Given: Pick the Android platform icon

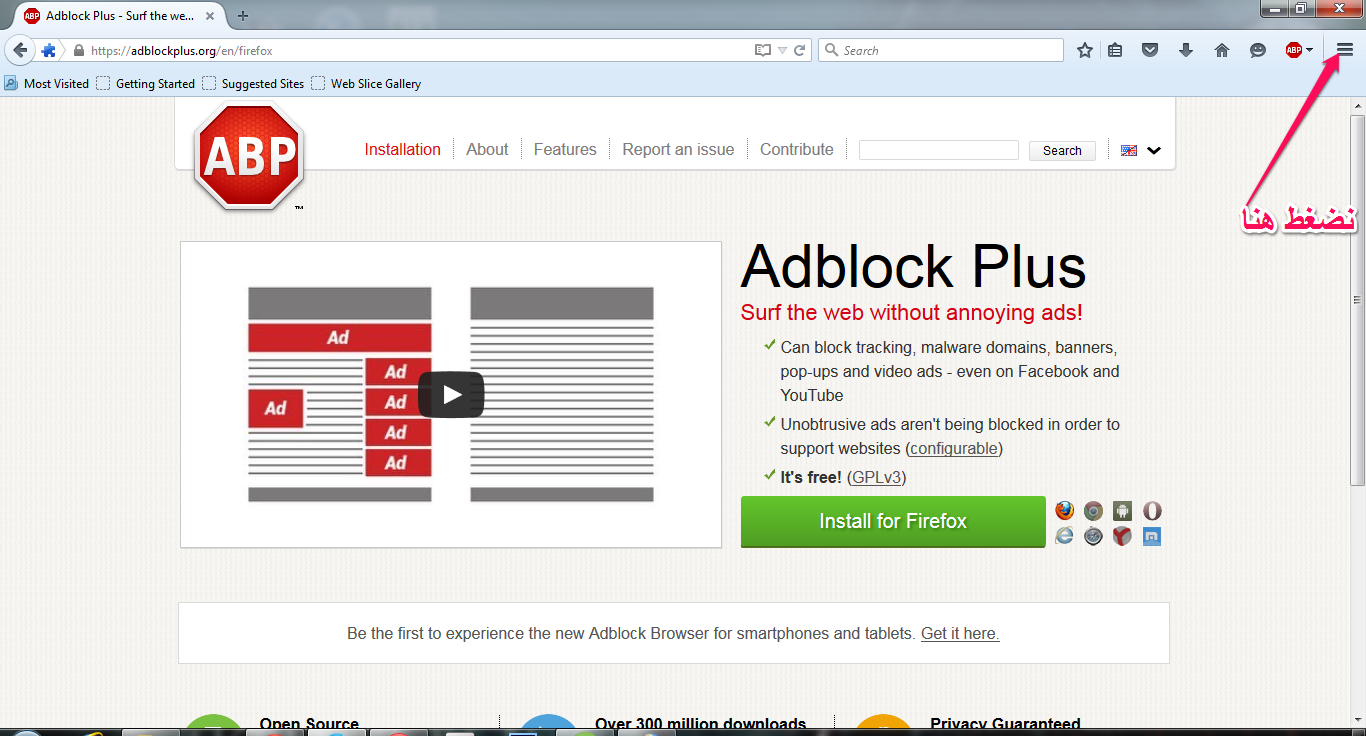Looking at the screenshot, I should click(x=1122, y=511).
